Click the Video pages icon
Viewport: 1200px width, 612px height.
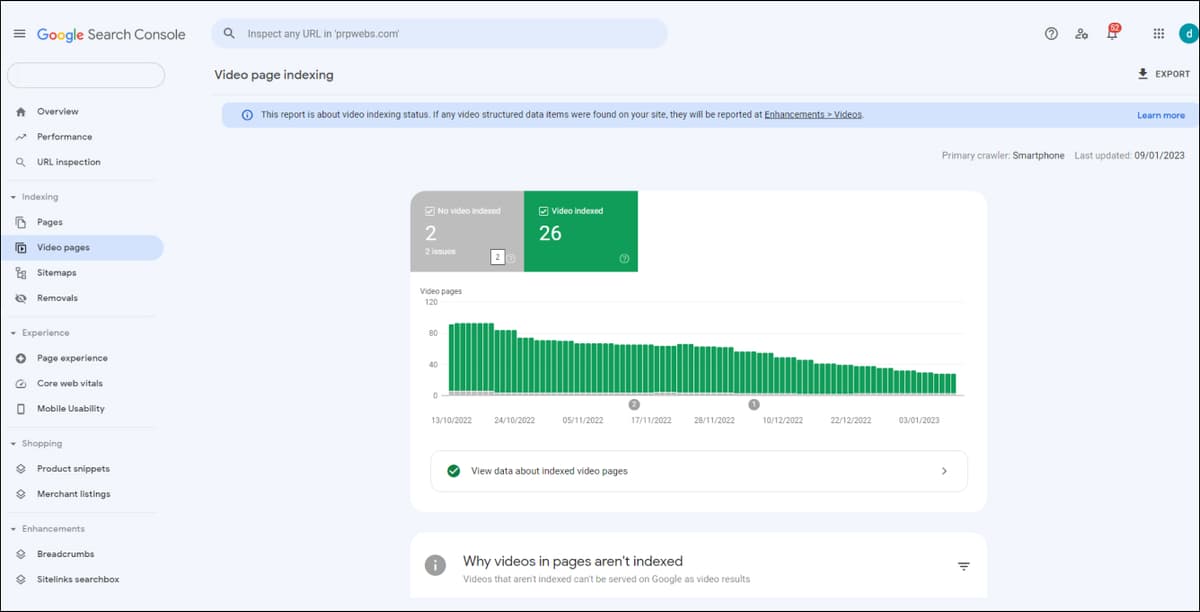pyautogui.click(x=21, y=248)
